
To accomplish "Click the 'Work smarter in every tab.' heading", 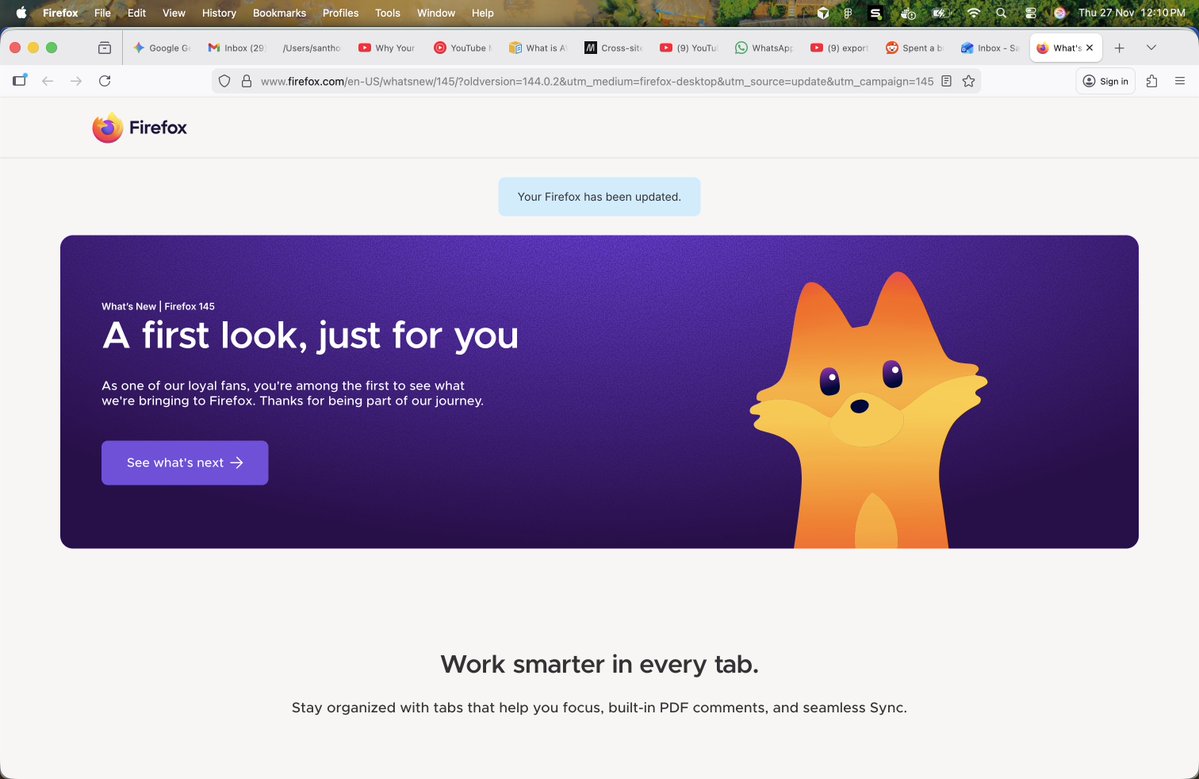I will 600,664.
